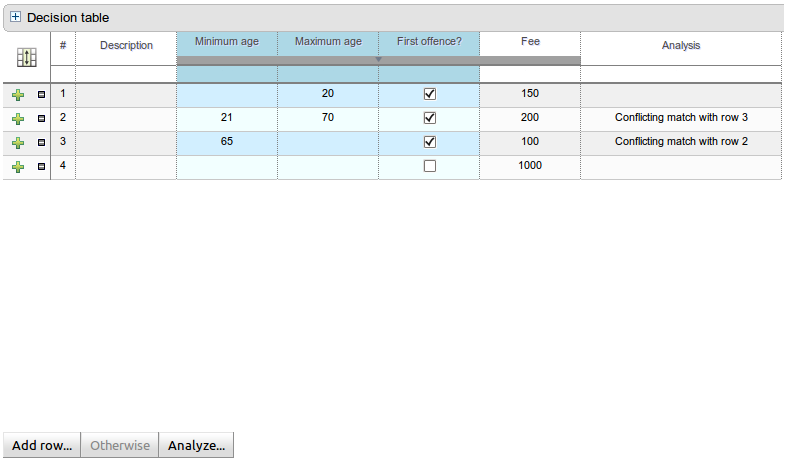Select the Minimum age column header
The width and height of the screenshot is (785, 461).
[x=226, y=42]
